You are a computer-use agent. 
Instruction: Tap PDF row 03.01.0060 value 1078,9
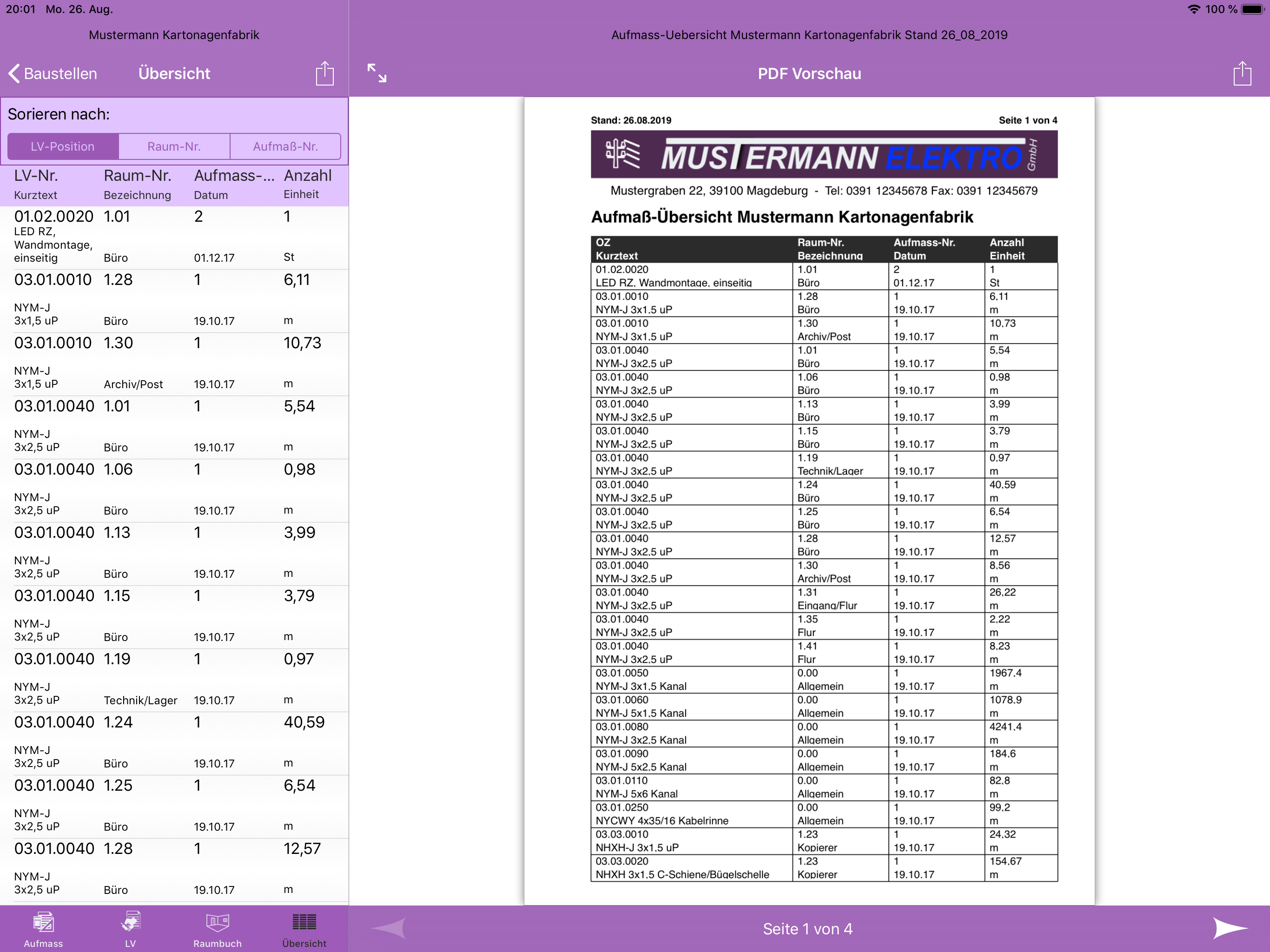[1005, 700]
